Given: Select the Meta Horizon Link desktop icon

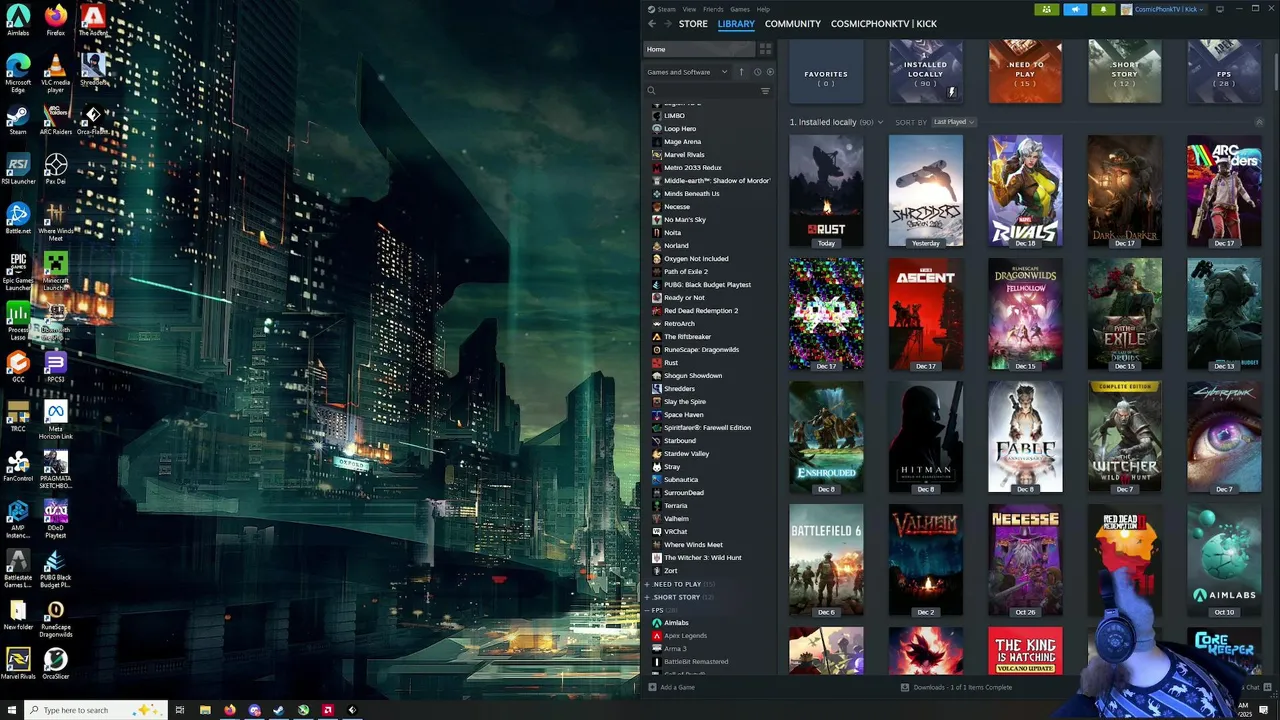Looking at the screenshot, I should point(56,421).
